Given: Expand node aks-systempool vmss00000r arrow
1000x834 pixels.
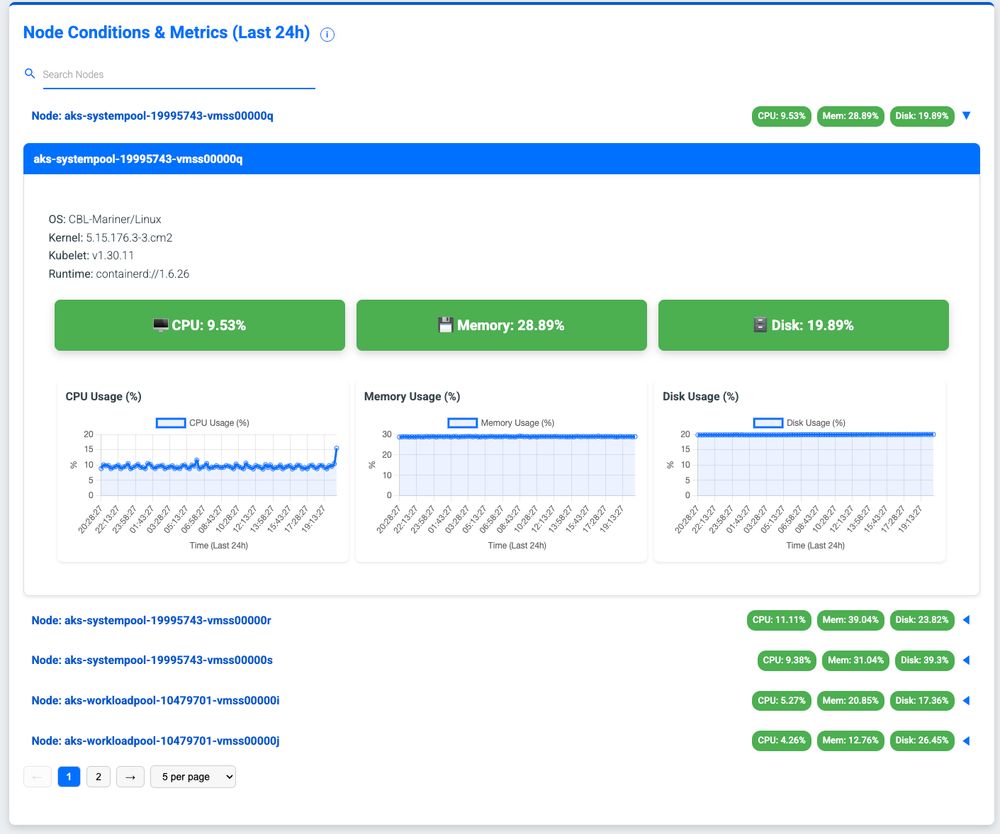Looking at the screenshot, I should pos(966,620).
